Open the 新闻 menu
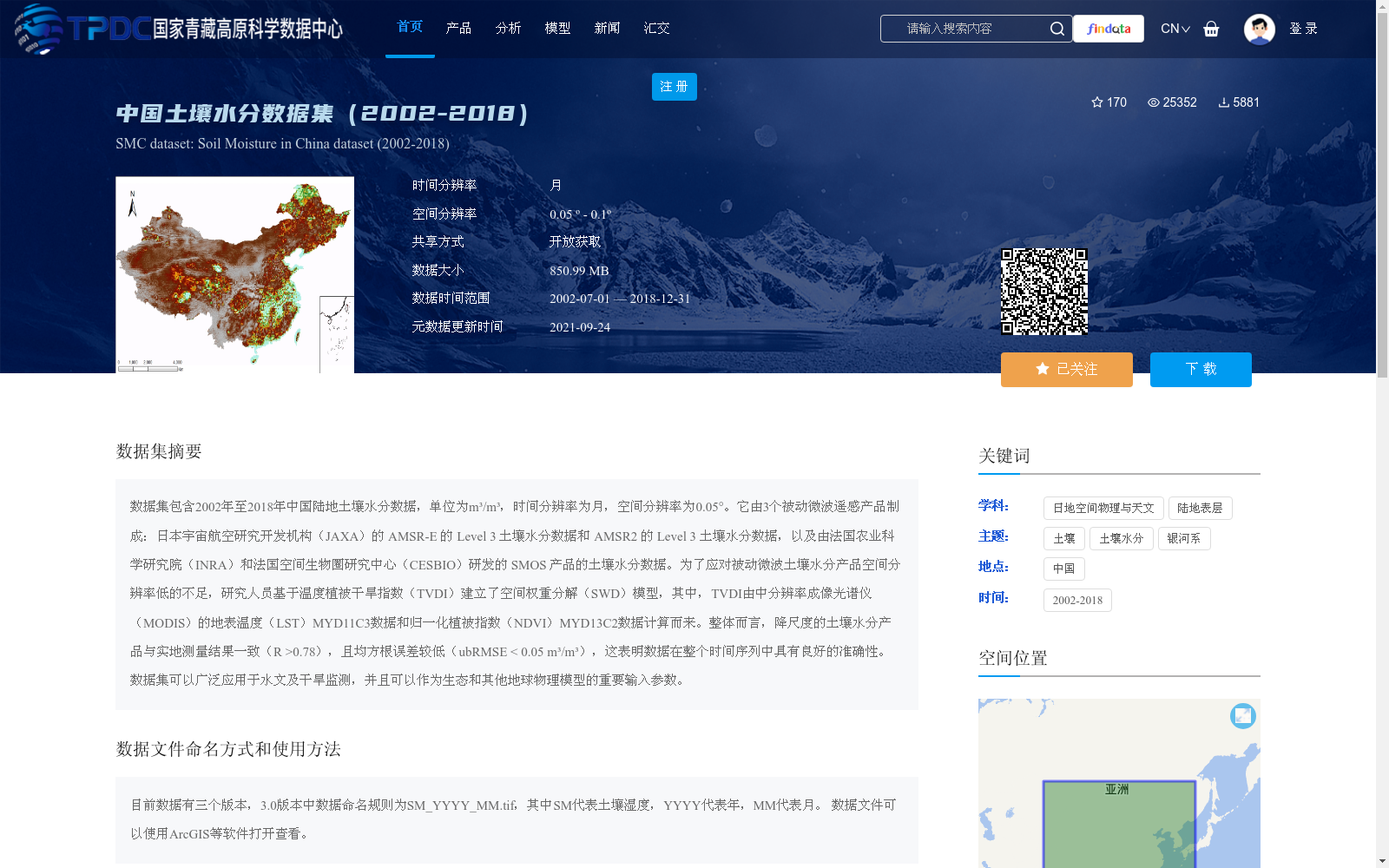The height and width of the screenshot is (868, 1389). click(607, 28)
